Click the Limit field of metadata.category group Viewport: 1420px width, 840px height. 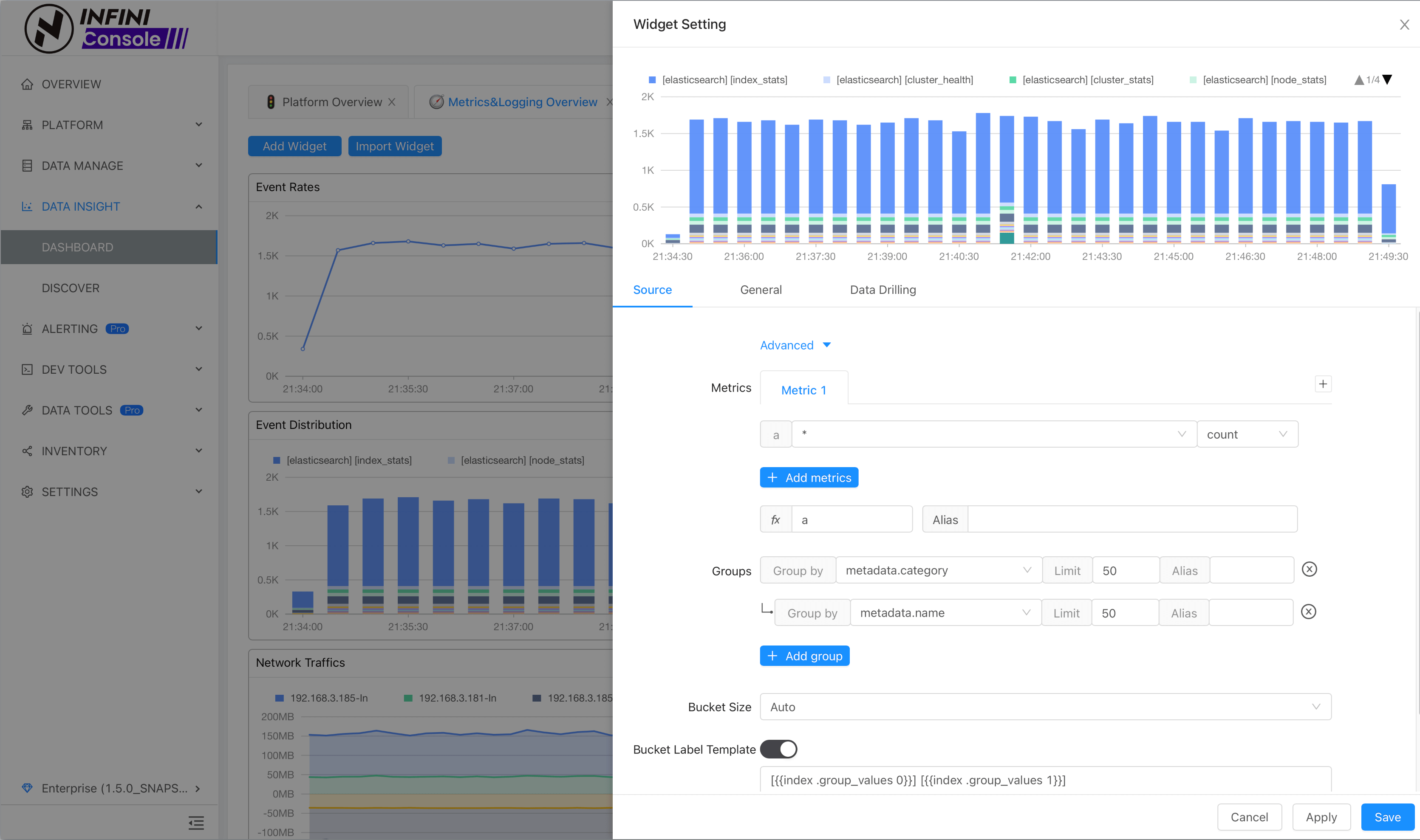pyautogui.click(x=1126, y=570)
